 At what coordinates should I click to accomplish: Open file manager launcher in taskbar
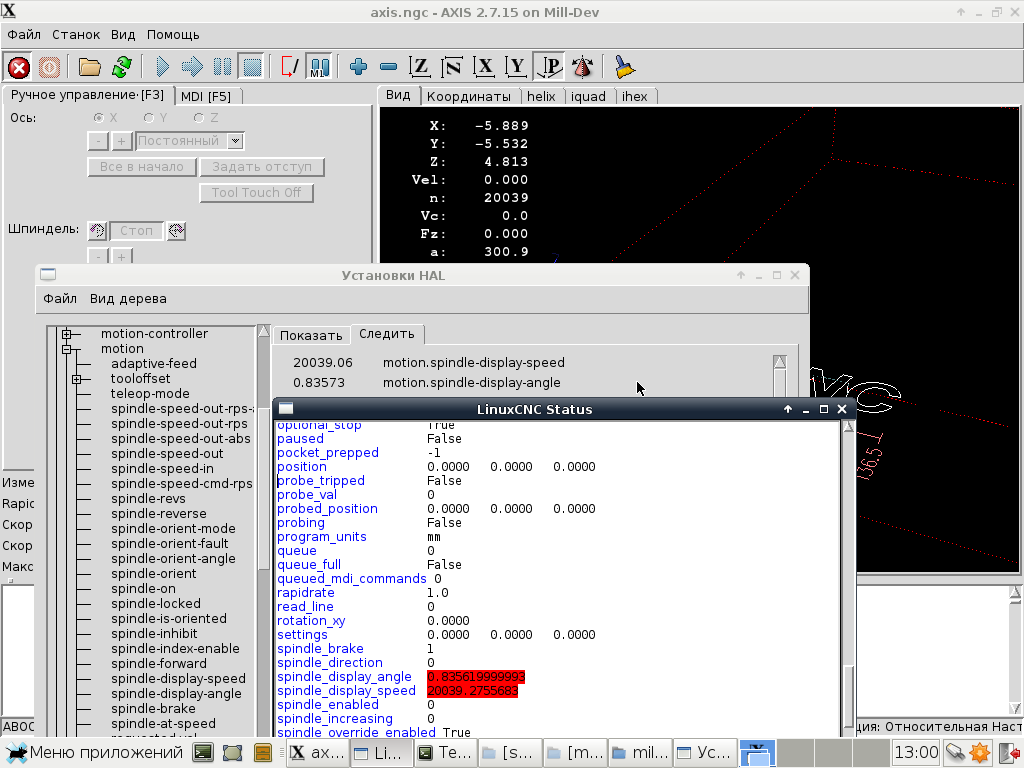click(263, 753)
